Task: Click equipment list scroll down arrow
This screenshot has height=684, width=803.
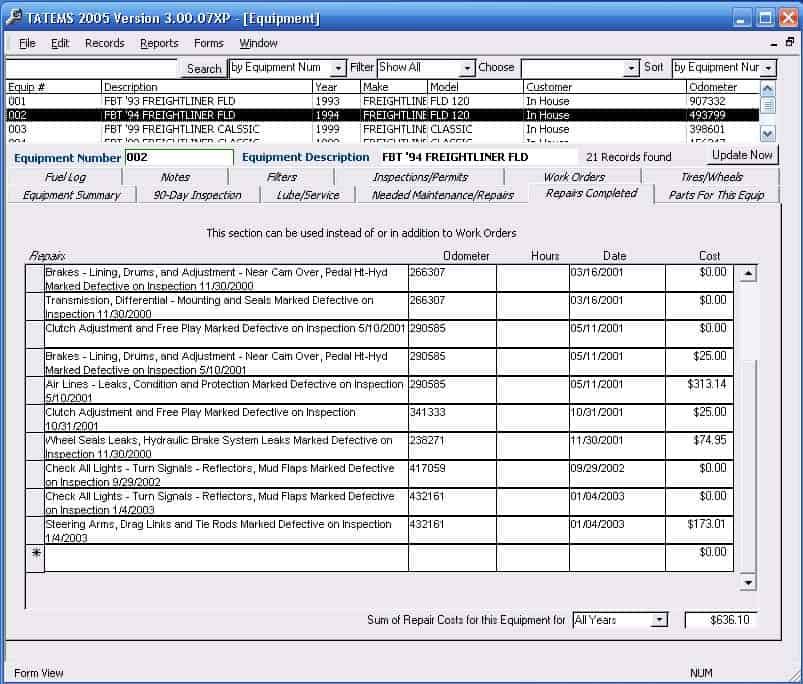Action: tap(767, 134)
